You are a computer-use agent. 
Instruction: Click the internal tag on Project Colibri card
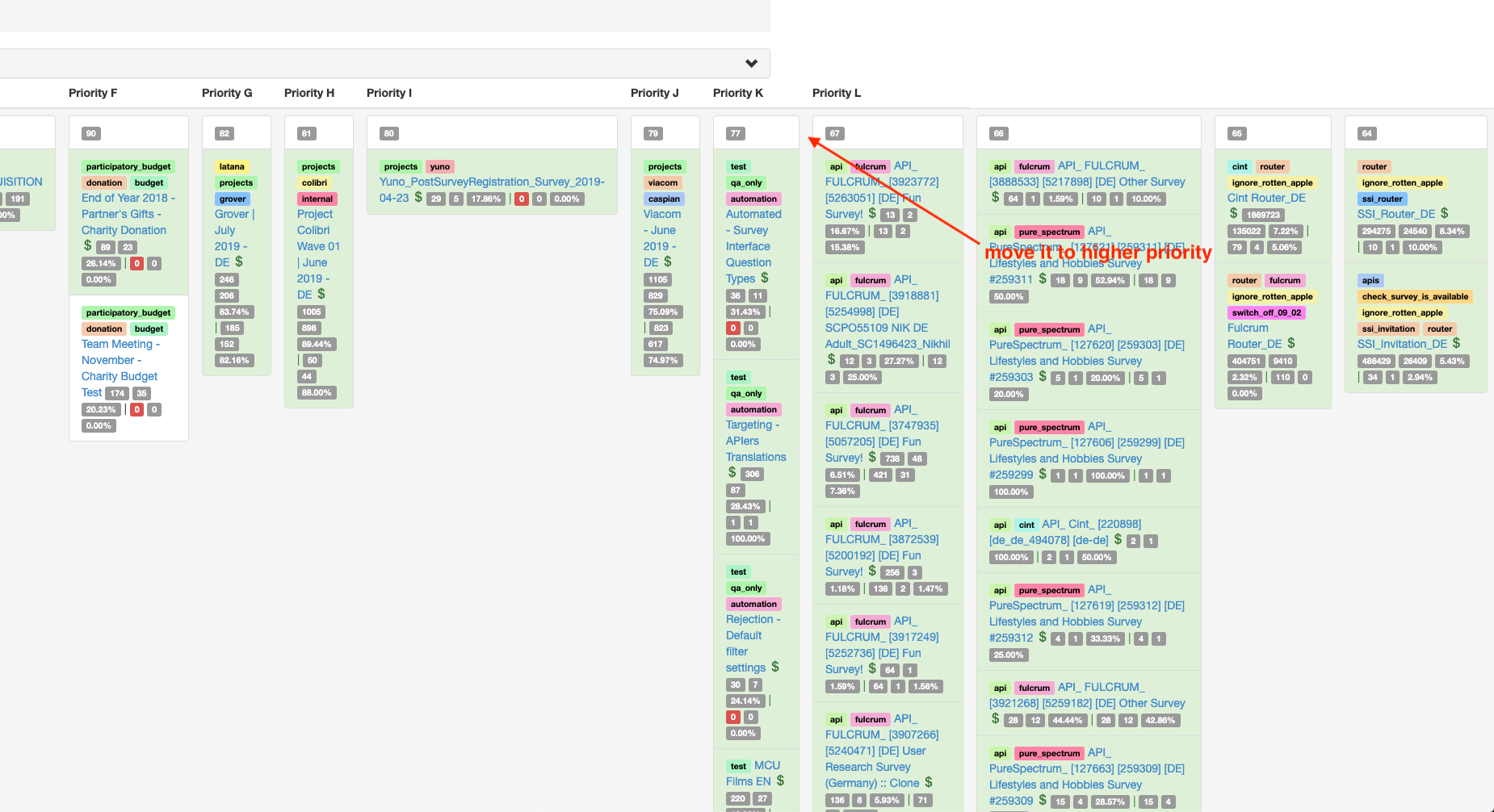tap(317, 199)
